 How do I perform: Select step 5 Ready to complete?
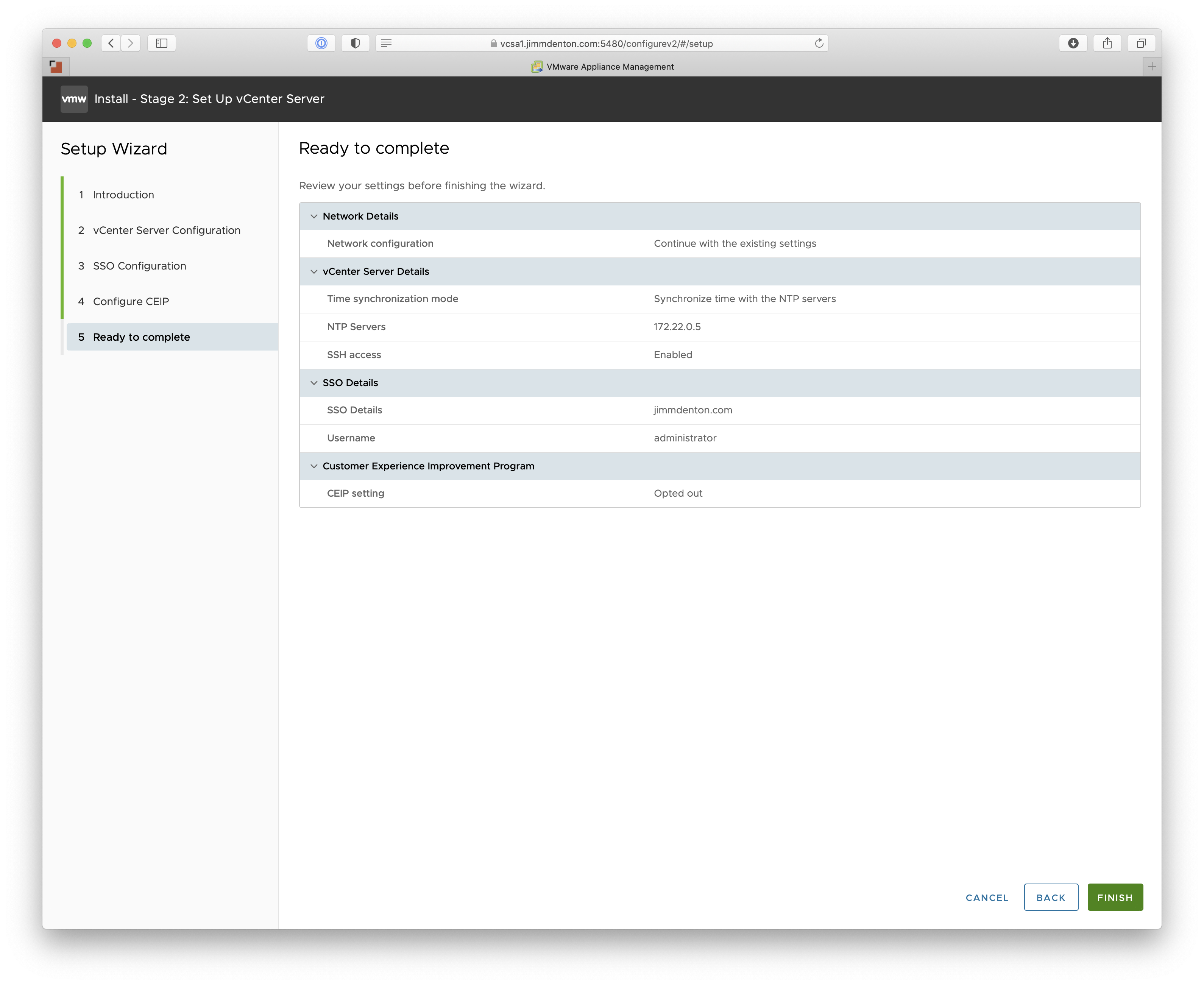click(172, 337)
